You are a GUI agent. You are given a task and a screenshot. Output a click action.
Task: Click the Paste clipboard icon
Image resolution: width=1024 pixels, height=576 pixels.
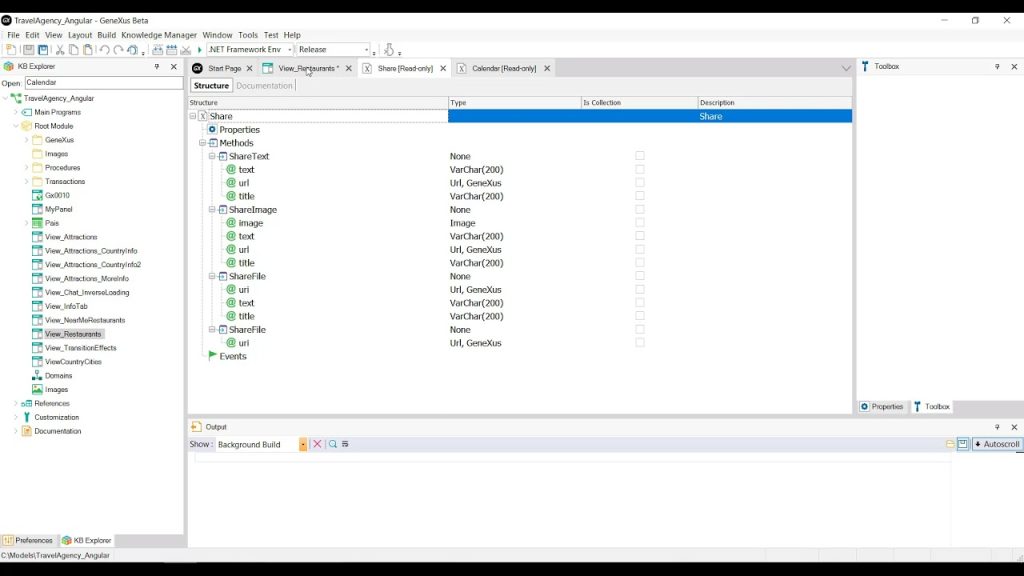click(x=88, y=50)
